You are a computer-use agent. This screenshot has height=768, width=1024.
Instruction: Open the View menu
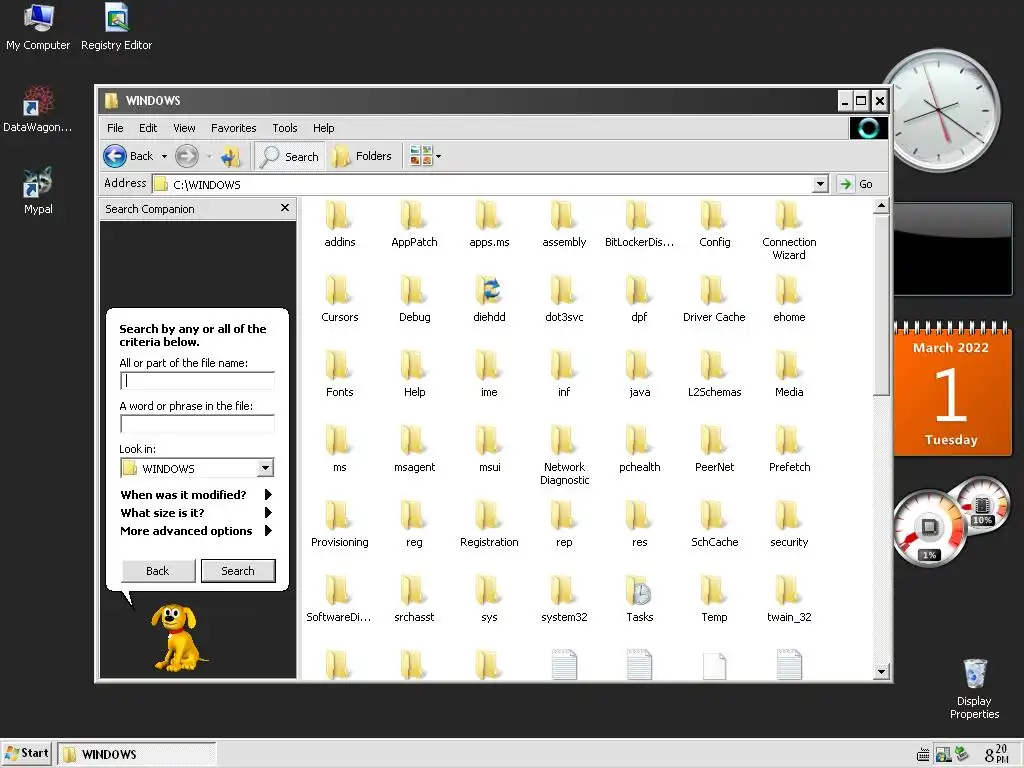(184, 128)
